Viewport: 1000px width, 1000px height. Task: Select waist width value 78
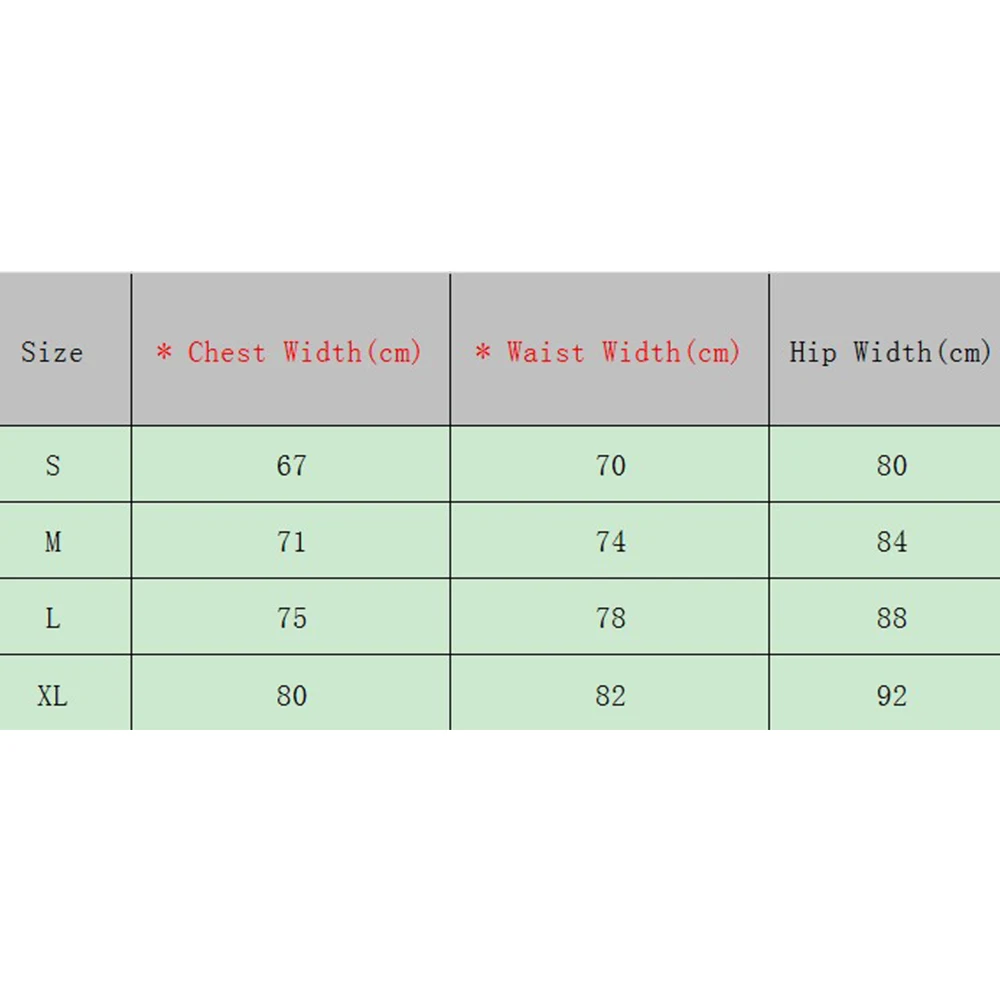click(610, 619)
